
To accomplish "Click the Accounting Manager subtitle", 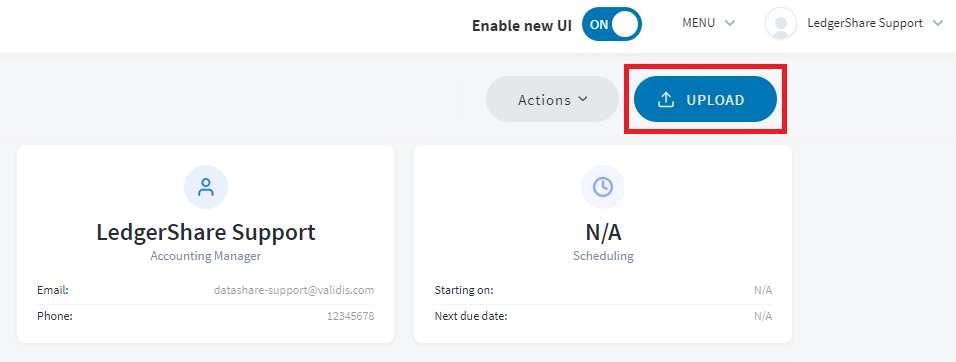I will pos(206,256).
